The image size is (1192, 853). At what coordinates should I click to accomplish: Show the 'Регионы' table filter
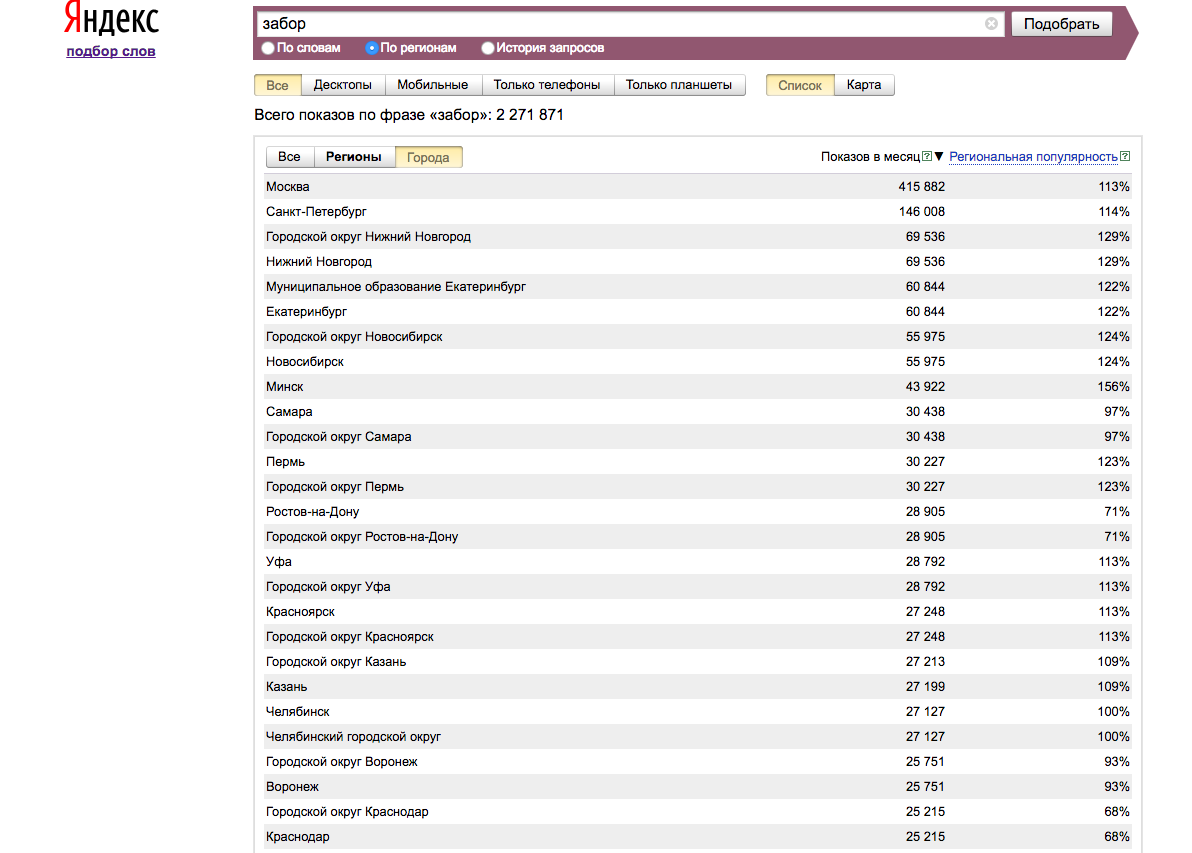pos(354,157)
